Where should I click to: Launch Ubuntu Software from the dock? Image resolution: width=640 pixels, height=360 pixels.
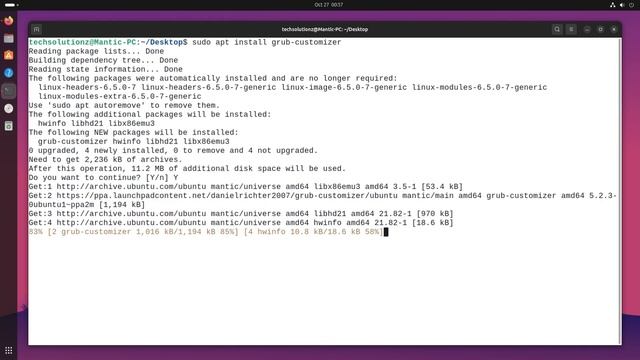(x=9, y=55)
